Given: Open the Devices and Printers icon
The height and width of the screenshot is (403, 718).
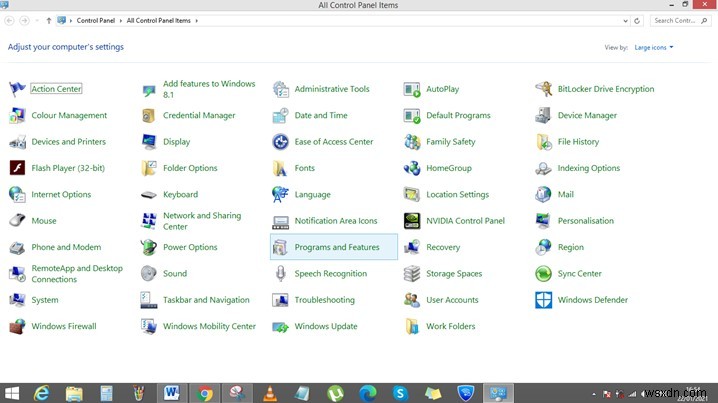Looking at the screenshot, I should (17, 142).
